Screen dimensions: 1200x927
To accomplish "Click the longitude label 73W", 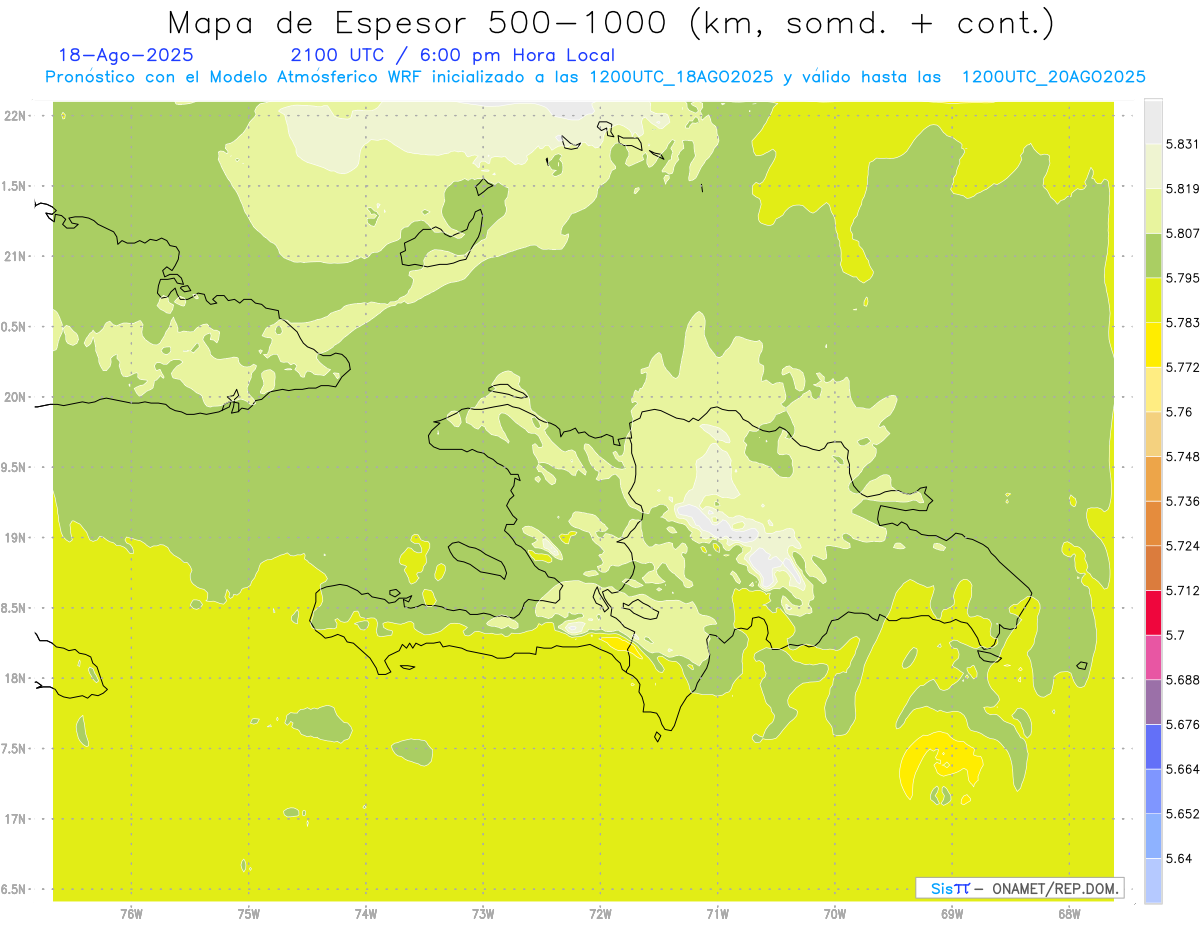I will [483, 913].
